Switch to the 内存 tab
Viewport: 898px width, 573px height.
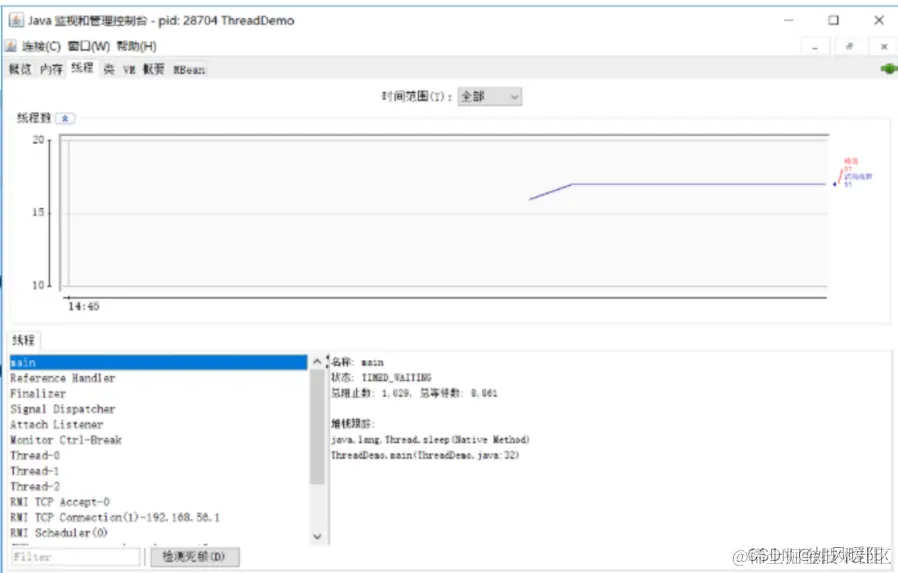(51, 69)
